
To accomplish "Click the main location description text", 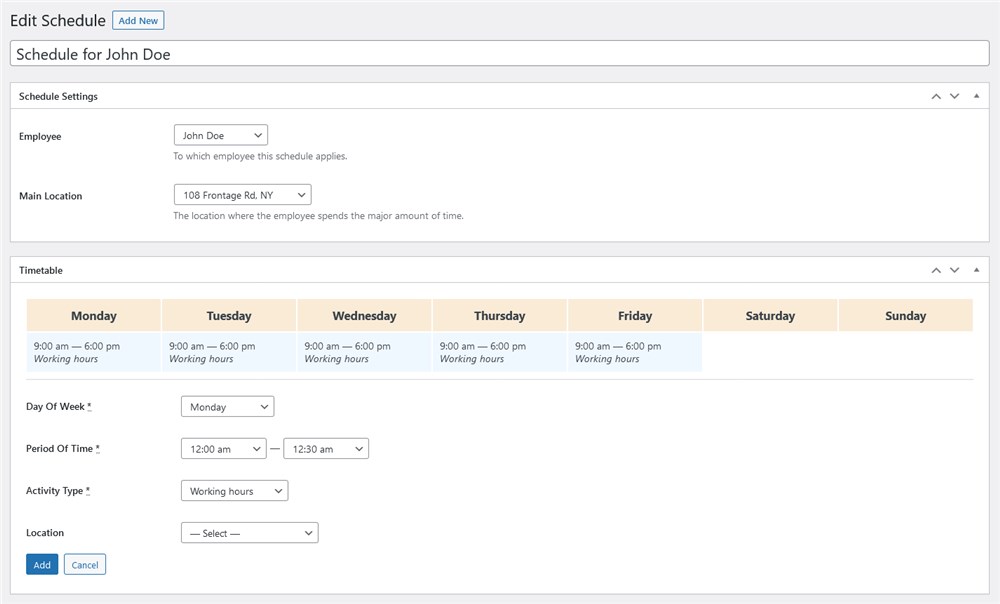I will pos(318,216).
